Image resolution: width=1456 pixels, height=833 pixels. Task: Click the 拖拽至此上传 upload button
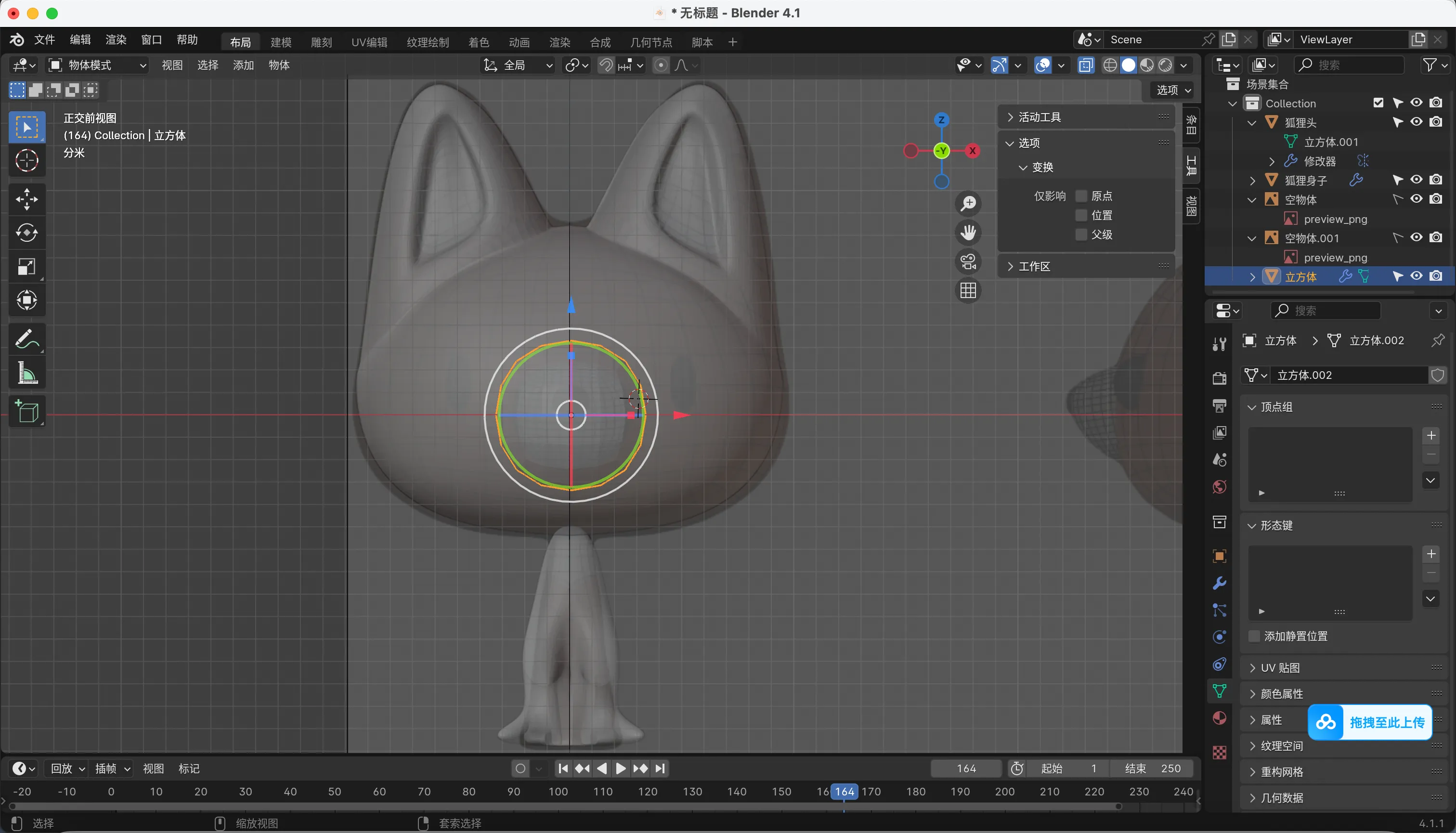coord(1370,722)
